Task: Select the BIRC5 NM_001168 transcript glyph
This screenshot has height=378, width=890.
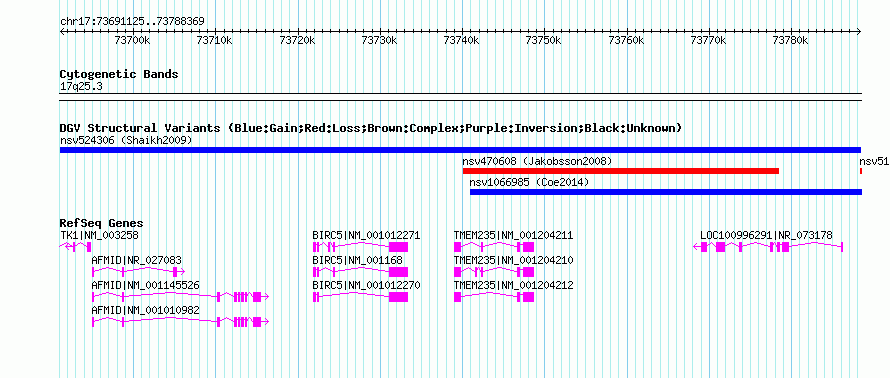Action: (x=360, y=271)
